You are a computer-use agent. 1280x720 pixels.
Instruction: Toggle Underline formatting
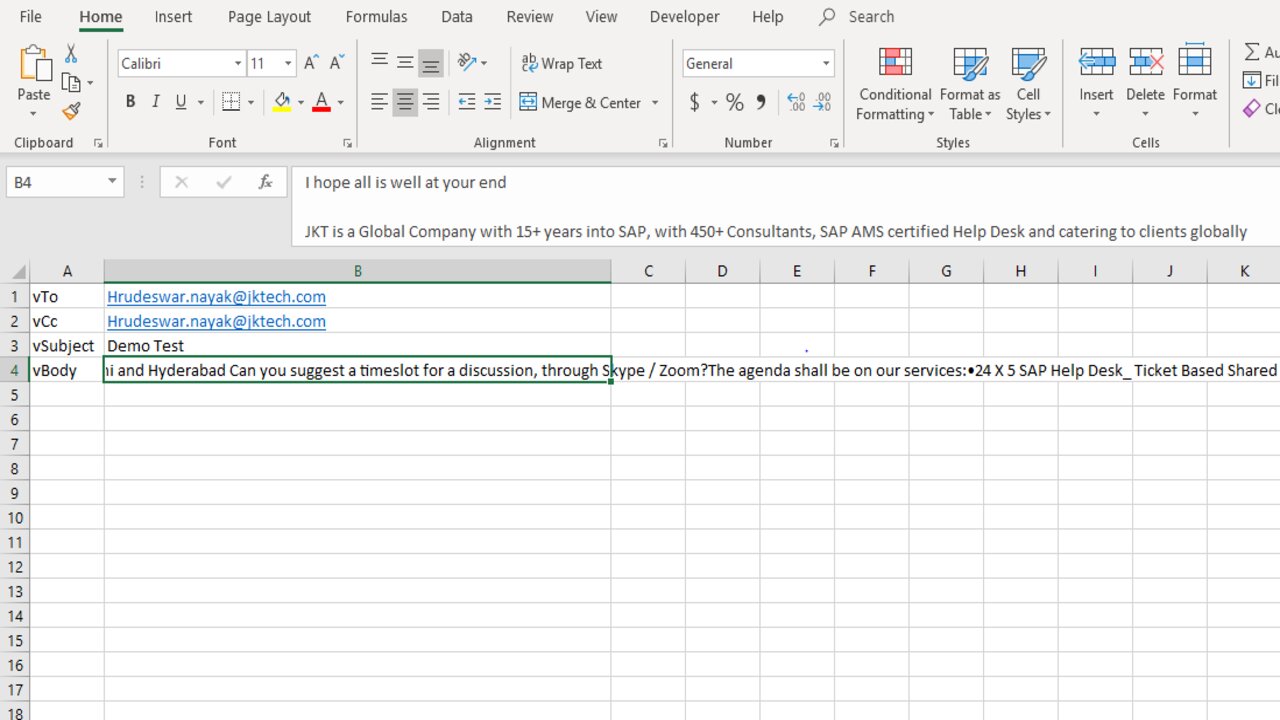(181, 102)
